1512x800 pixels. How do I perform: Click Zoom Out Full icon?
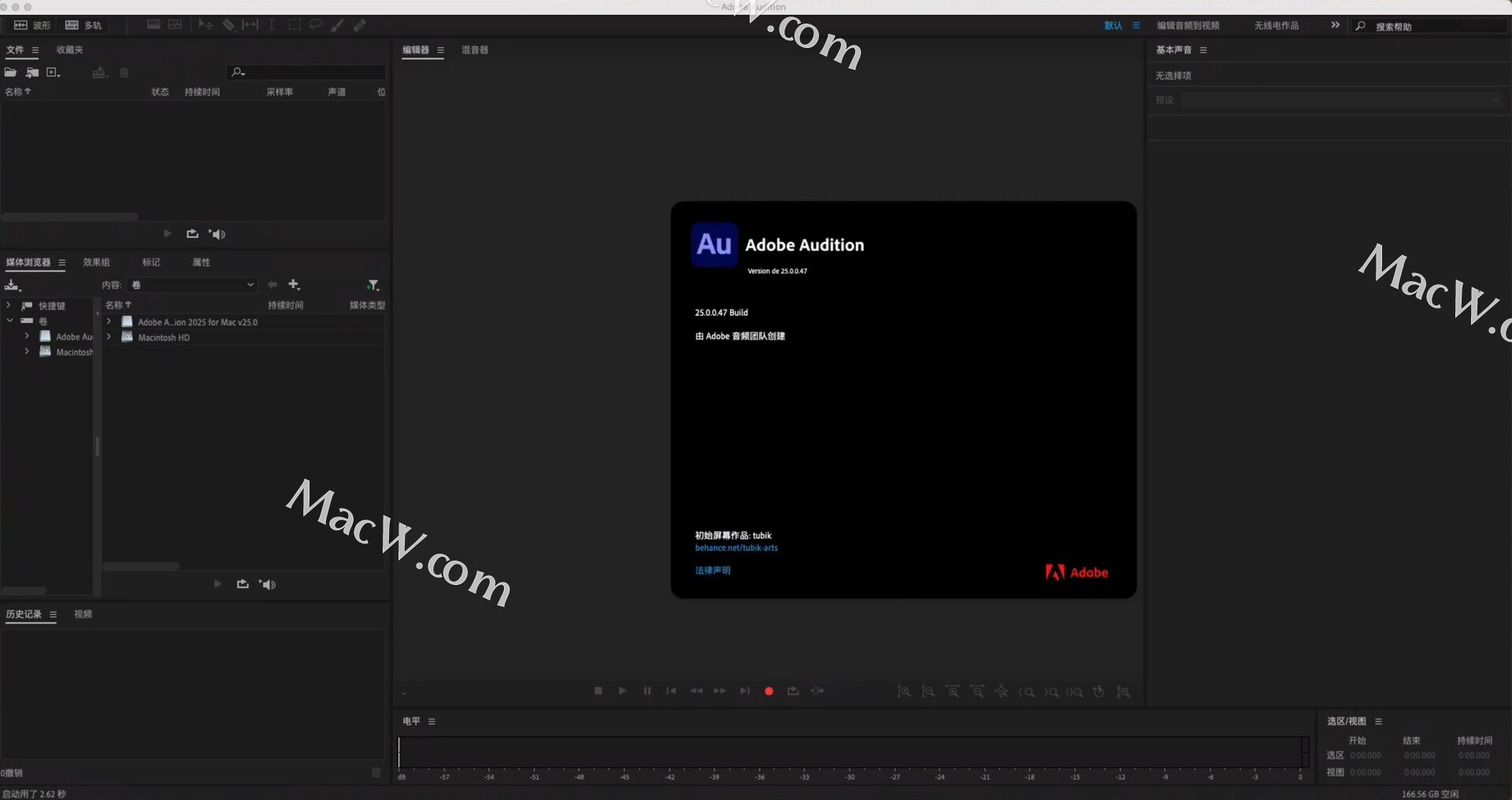[x=1002, y=691]
